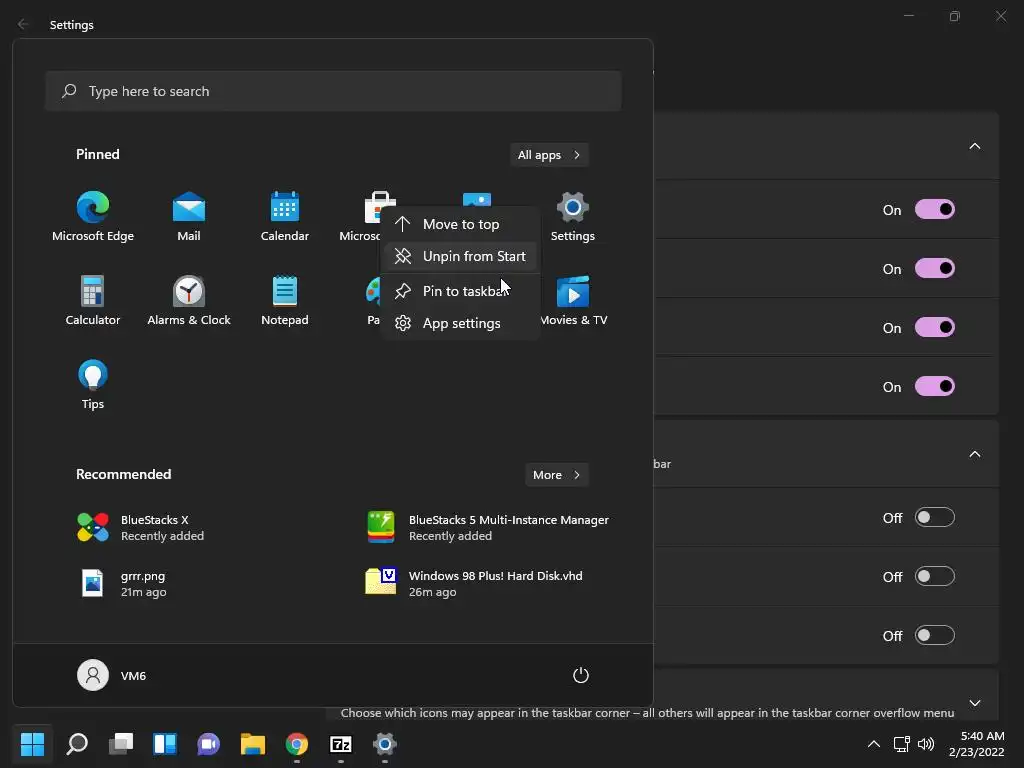Turn on the first Off toggle in Settings
Image resolution: width=1024 pixels, height=768 pixels.
(935, 518)
